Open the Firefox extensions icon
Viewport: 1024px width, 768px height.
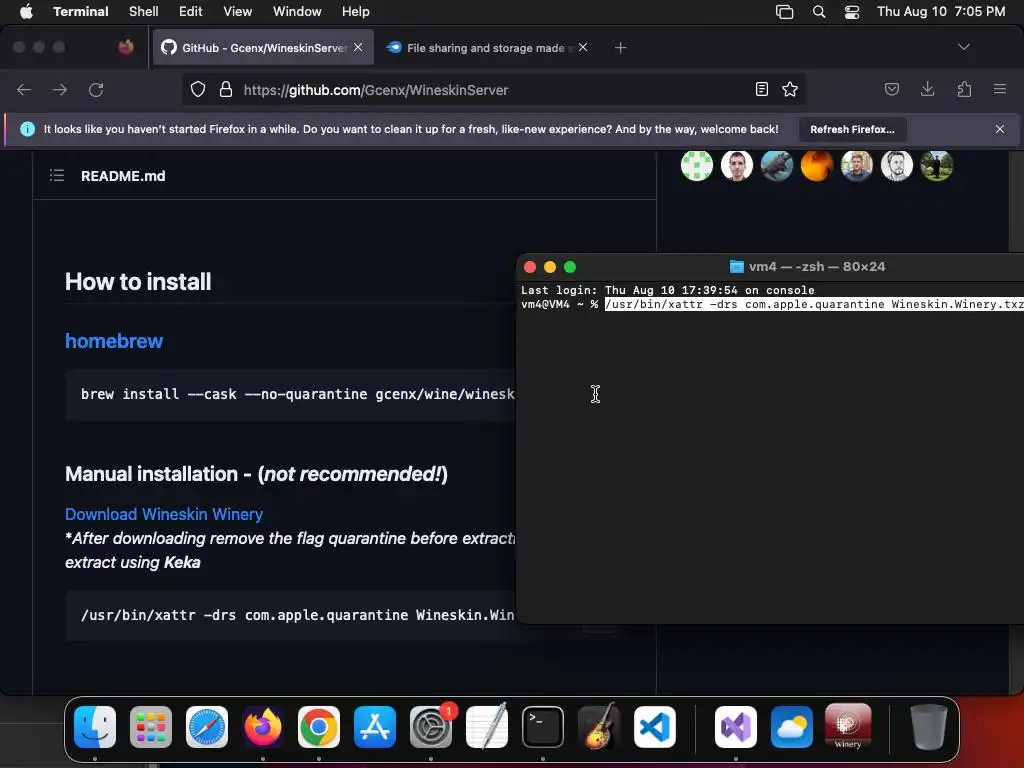point(964,89)
